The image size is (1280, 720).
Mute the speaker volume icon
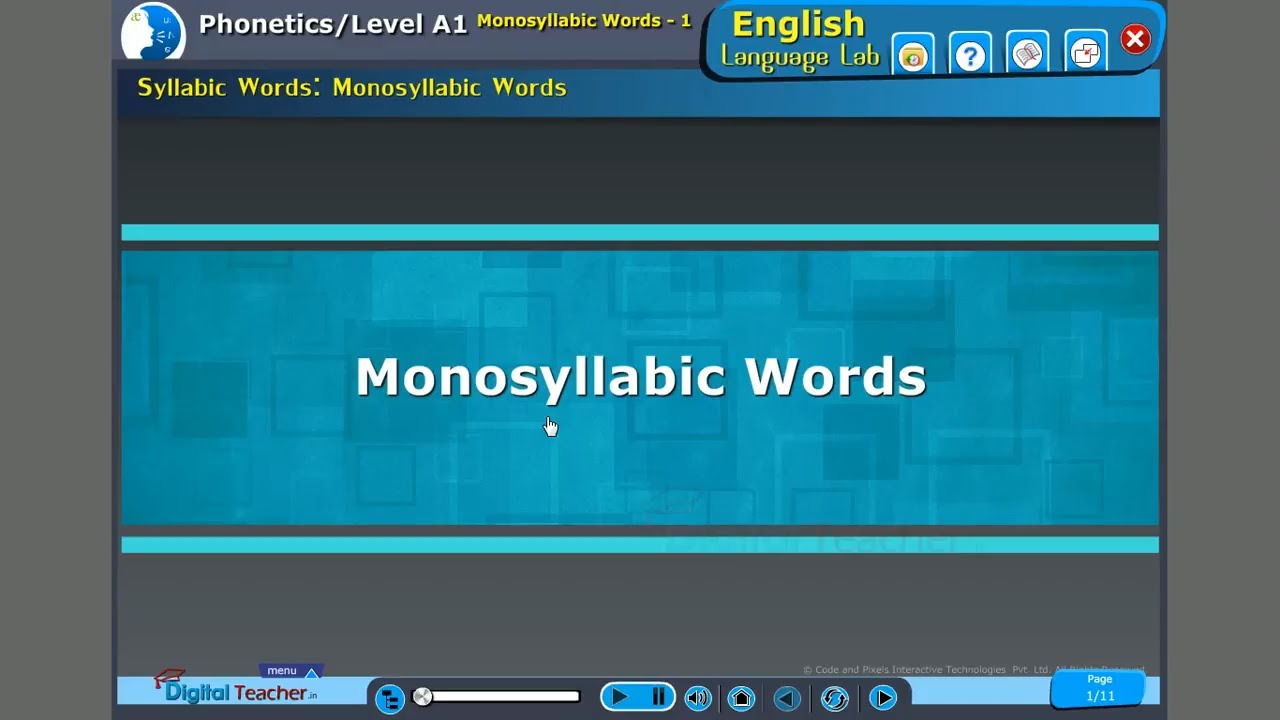click(x=698, y=698)
